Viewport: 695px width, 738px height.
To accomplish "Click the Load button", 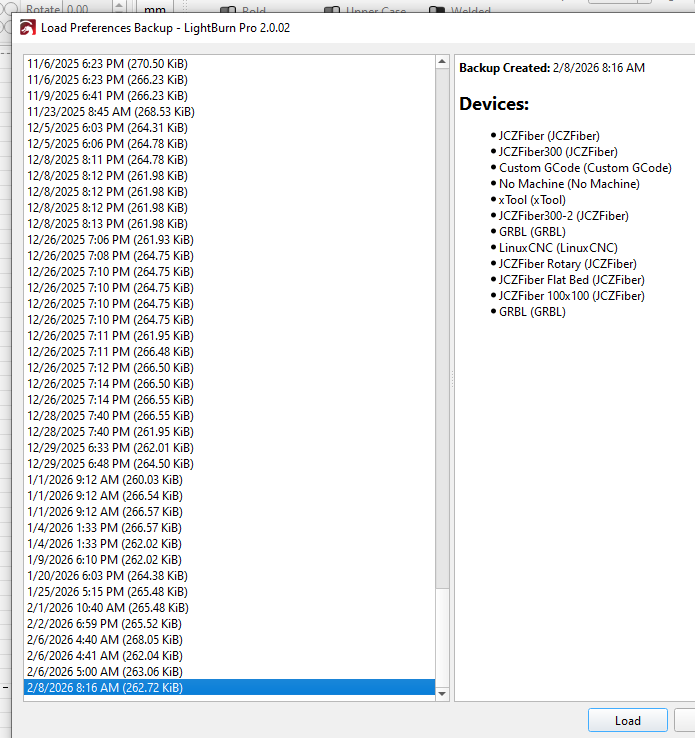I will click(628, 721).
